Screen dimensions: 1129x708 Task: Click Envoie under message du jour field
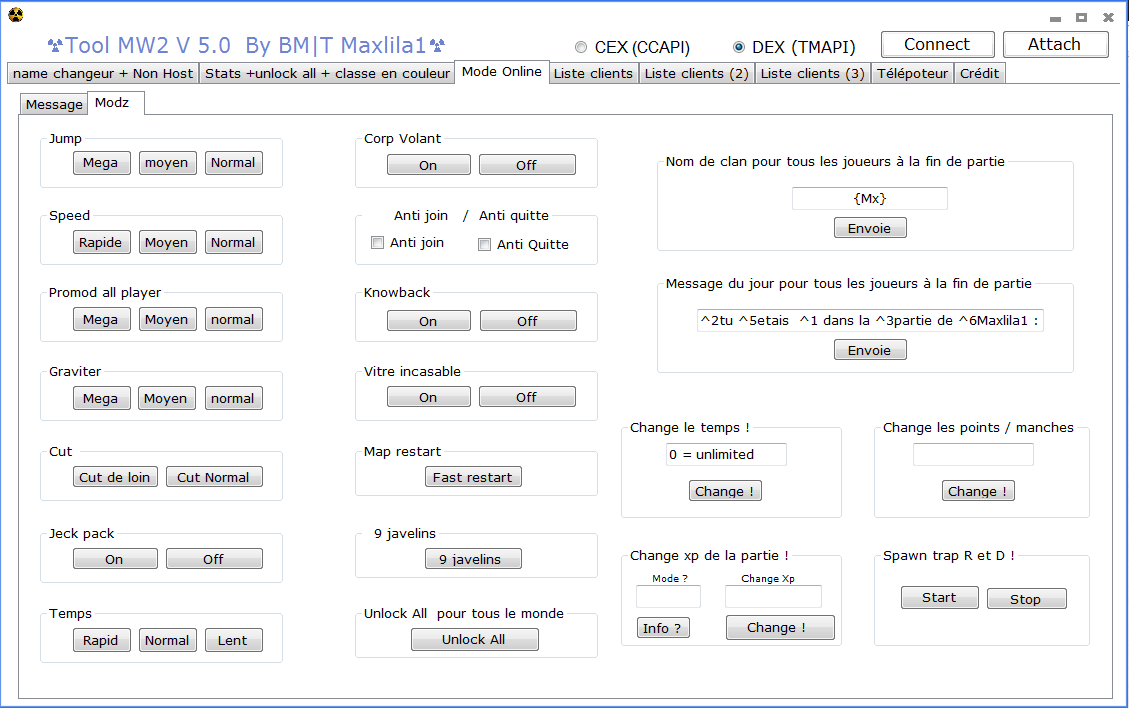(870, 350)
